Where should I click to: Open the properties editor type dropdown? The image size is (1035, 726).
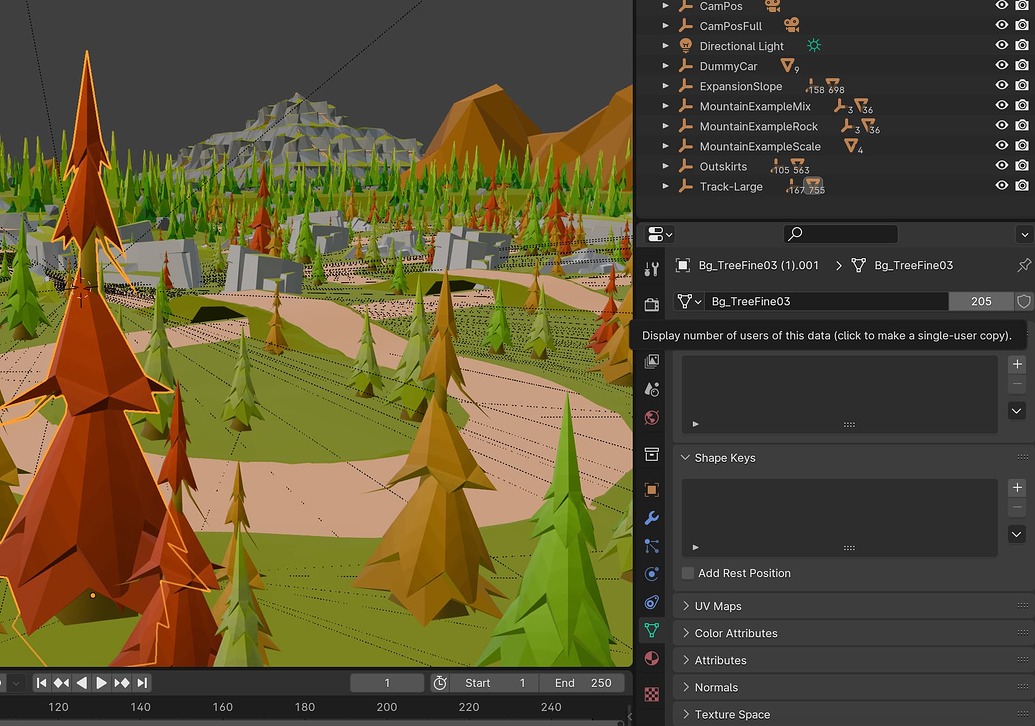[x=660, y=234]
